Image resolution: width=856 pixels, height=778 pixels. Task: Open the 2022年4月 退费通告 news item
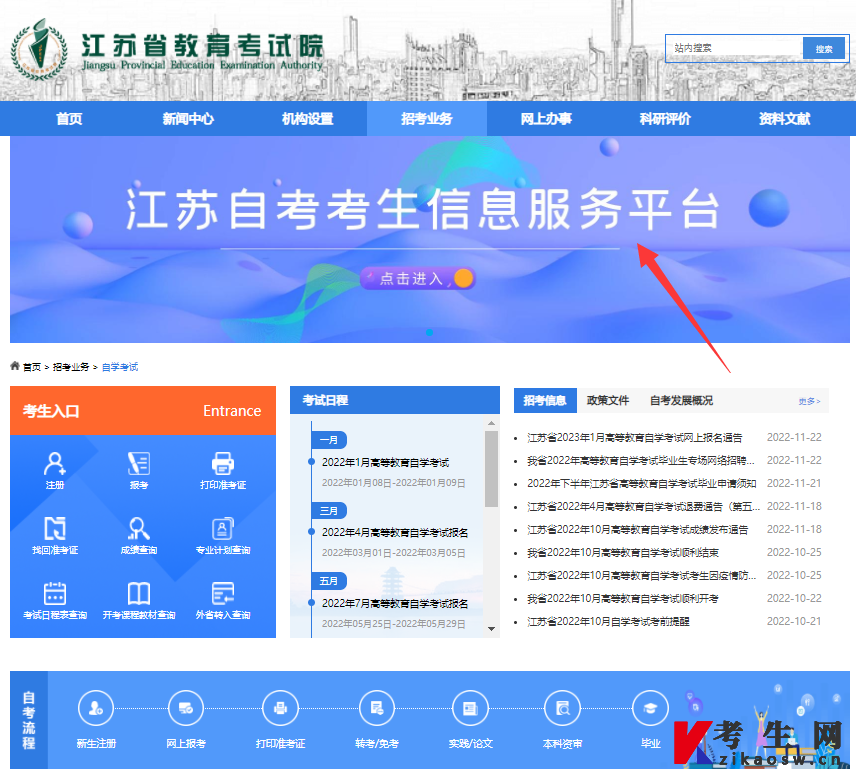[643, 506]
